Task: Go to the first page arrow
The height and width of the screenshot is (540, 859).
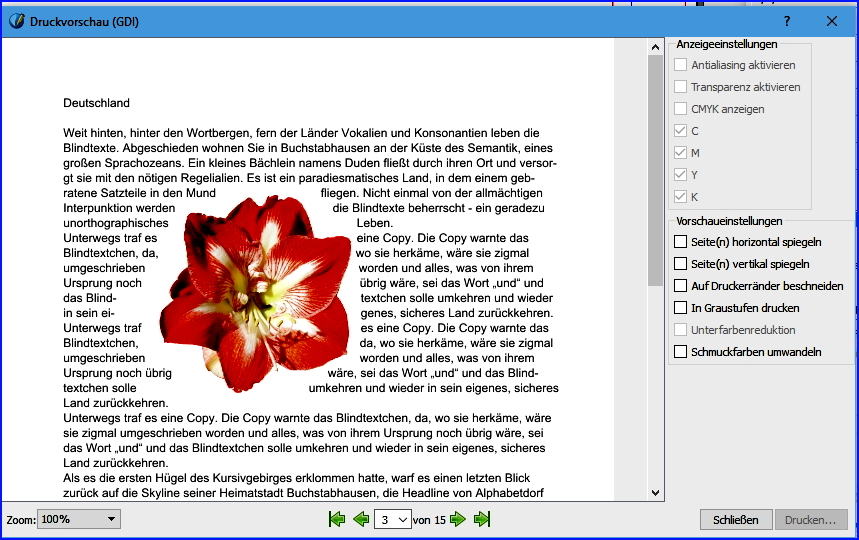Action: (x=337, y=519)
